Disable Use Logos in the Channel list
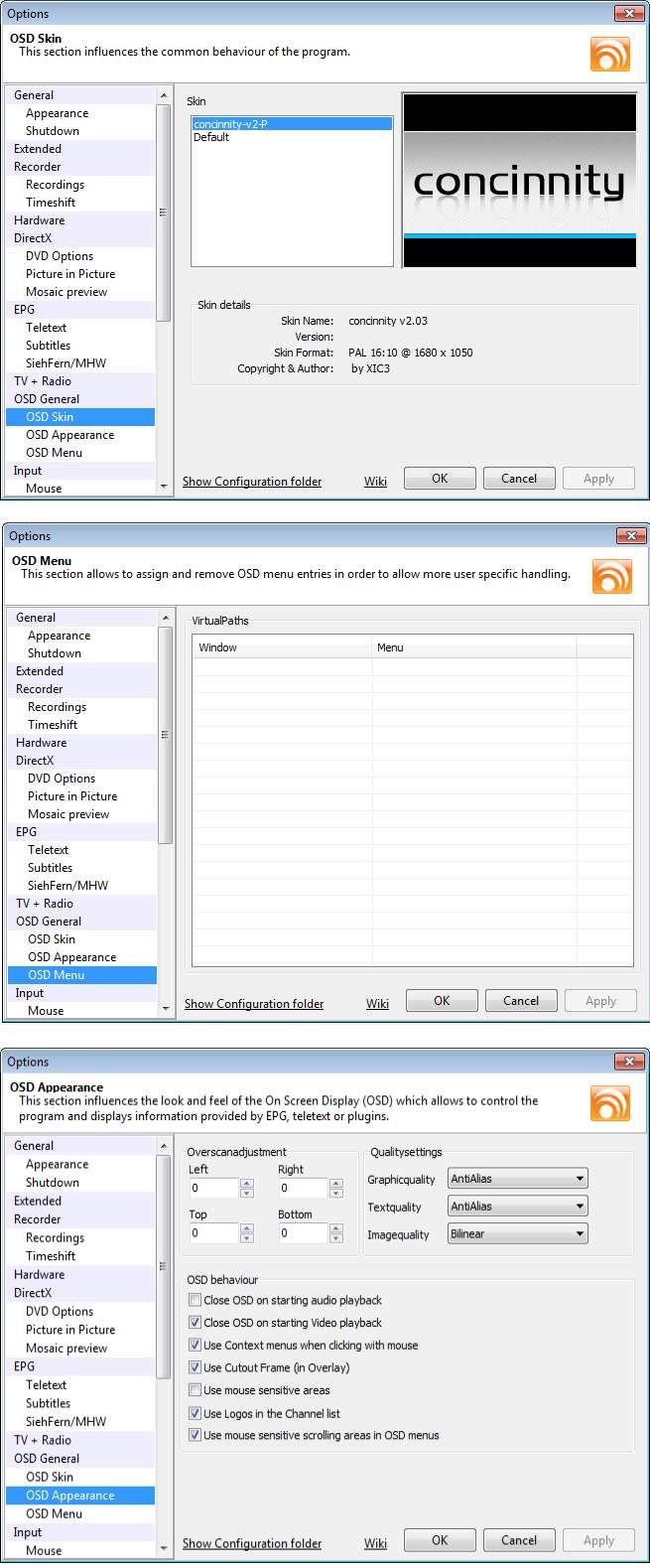Viewport: 650px width, 1568px height. (195, 1413)
